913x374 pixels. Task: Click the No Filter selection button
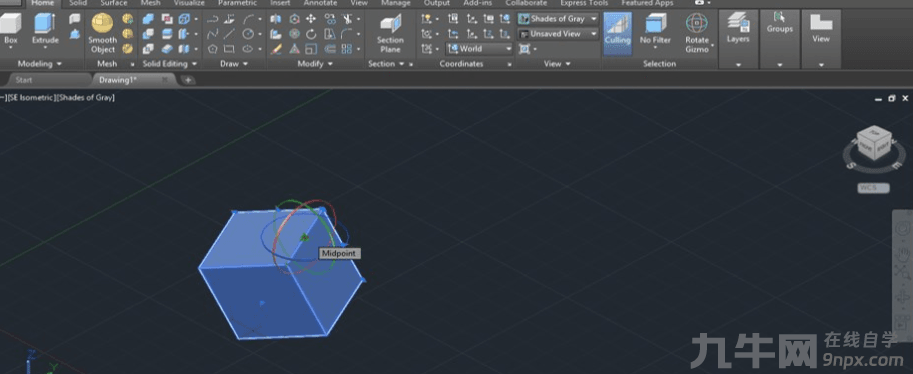[656, 29]
